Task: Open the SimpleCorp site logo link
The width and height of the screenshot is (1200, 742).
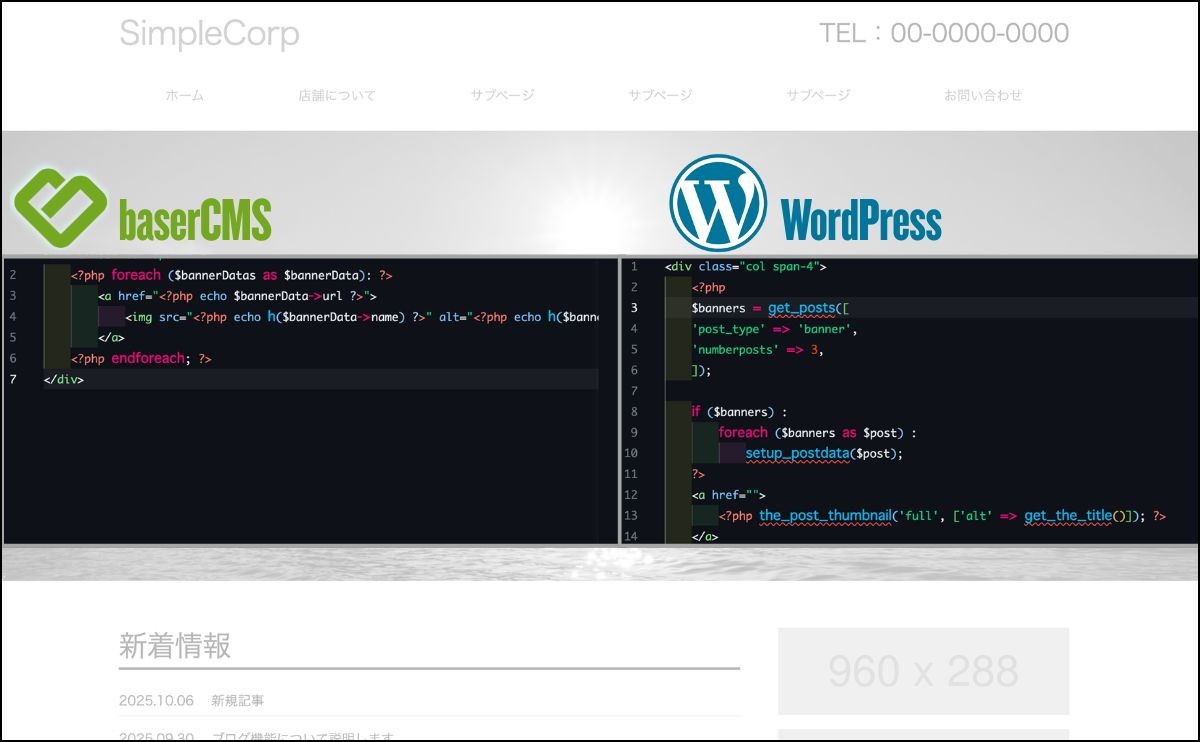Action: tap(209, 34)
